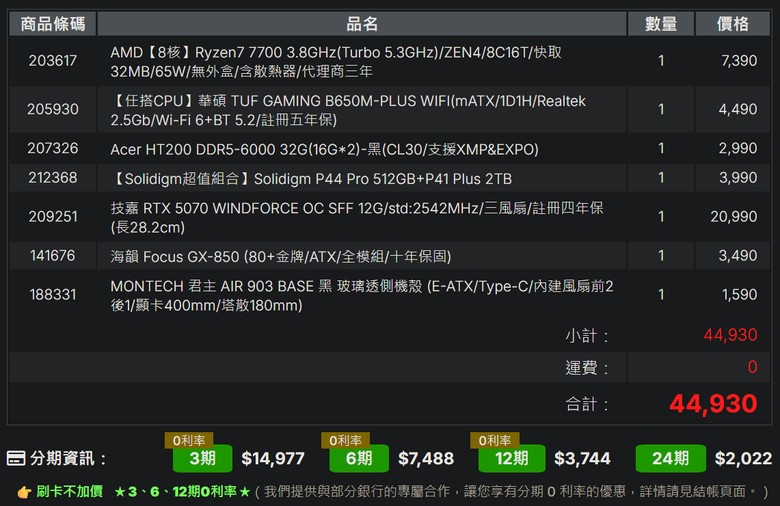Select the 12期 installment button

point(511,458)
